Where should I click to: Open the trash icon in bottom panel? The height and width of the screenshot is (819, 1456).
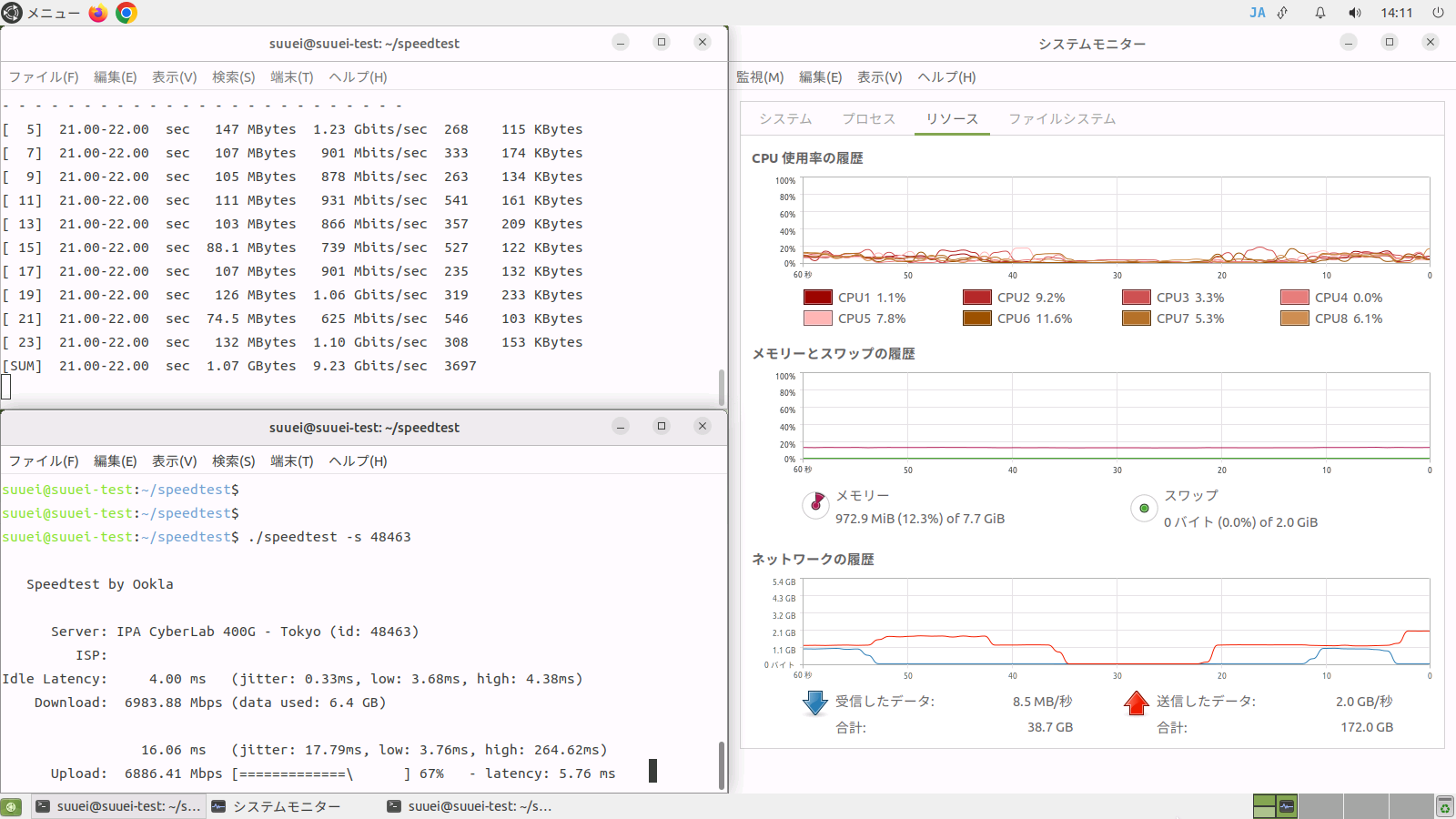[1444, 806]
